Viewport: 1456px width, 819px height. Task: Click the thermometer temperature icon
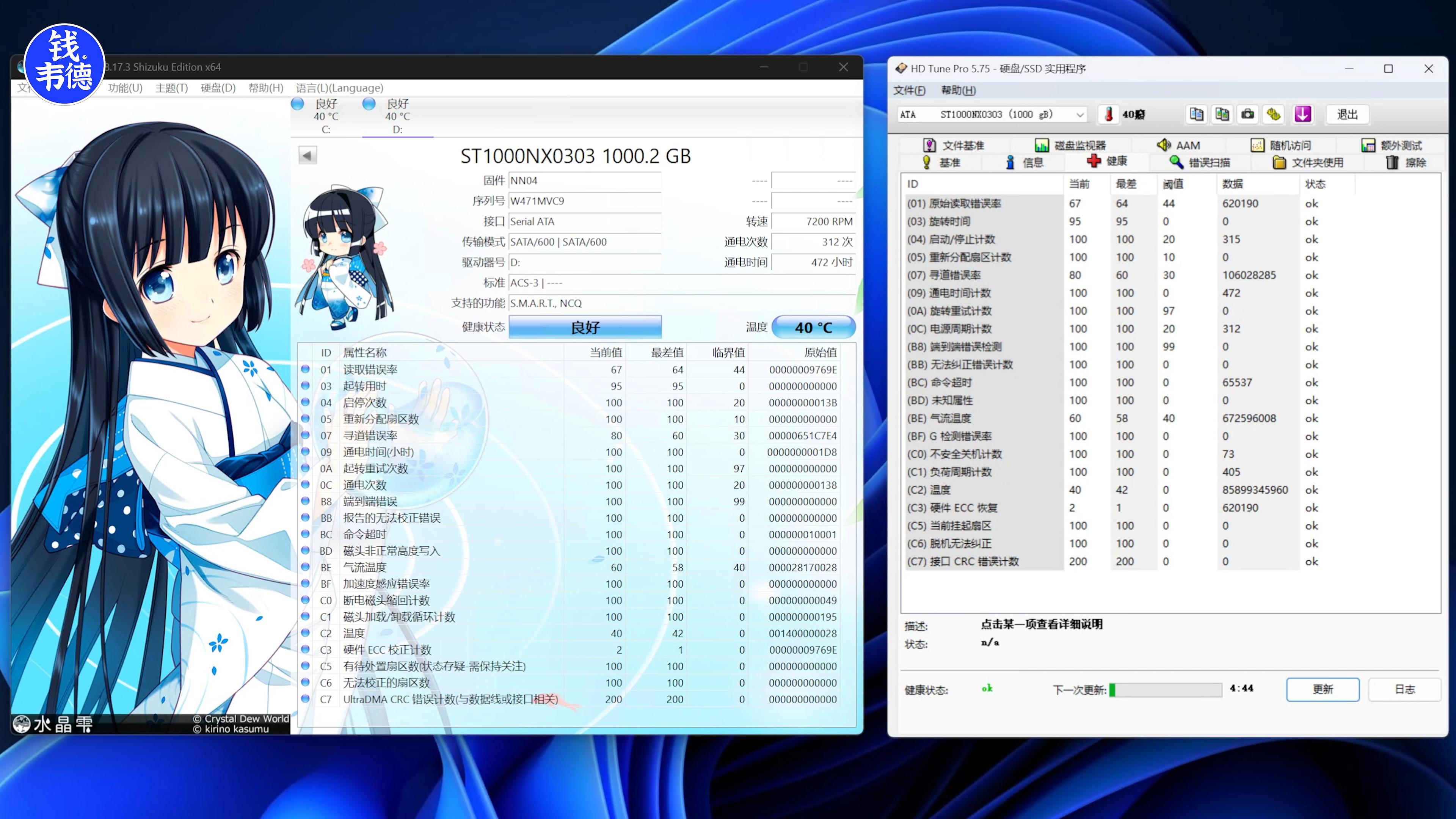(1109, 115)
